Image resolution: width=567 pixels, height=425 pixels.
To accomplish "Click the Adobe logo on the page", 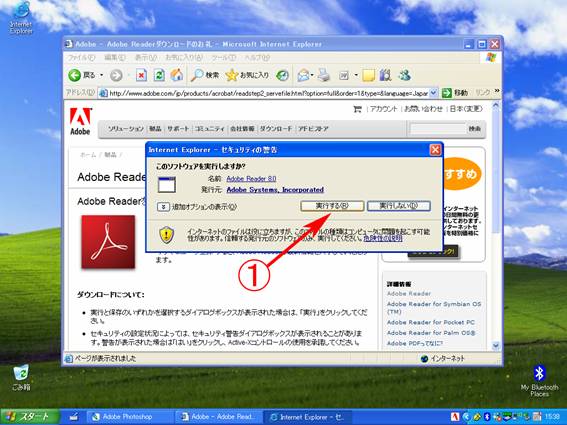I will pyautogui.click(x=80, y=122).
